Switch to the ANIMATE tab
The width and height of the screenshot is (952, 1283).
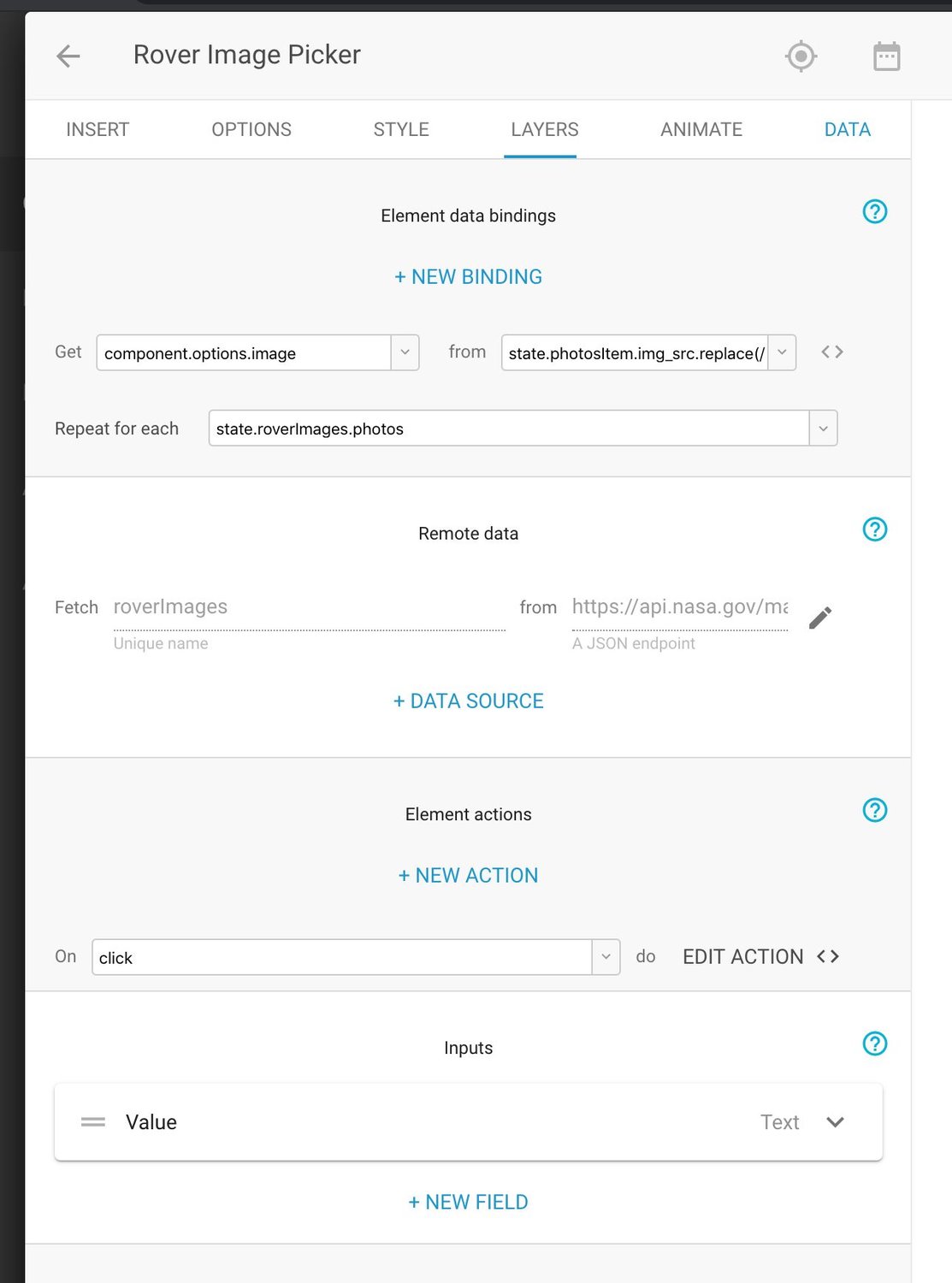(701, 130)
